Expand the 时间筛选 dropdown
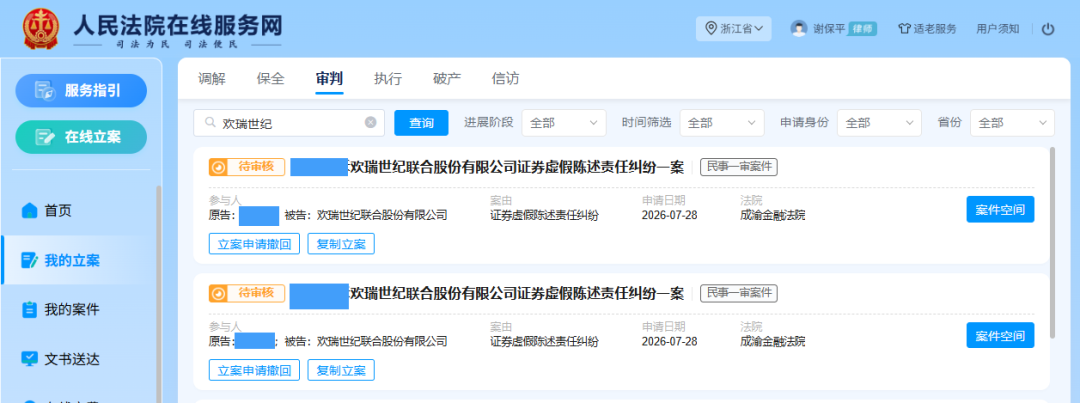This screenshot has width=1080, height=403. click(x=722, y=123)
